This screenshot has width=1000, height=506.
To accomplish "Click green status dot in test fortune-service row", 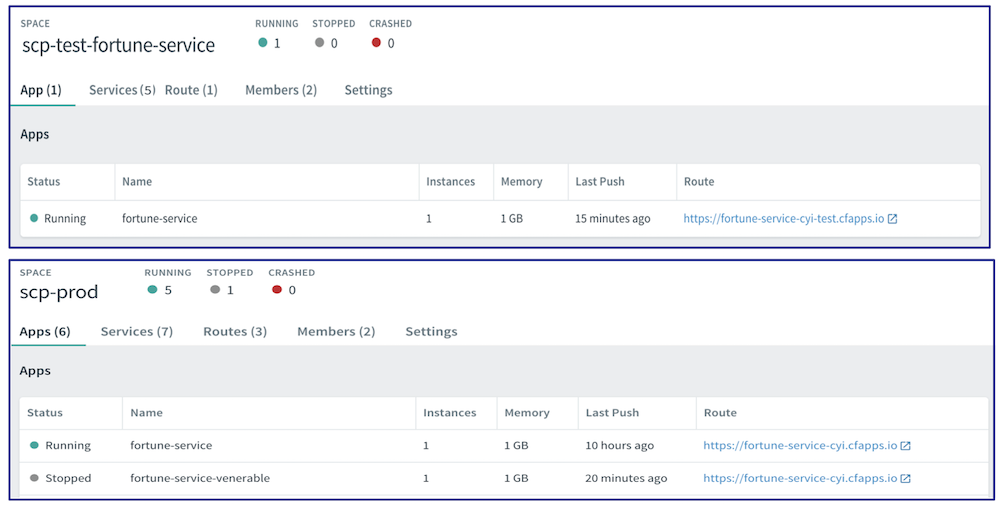I will 34,218.
